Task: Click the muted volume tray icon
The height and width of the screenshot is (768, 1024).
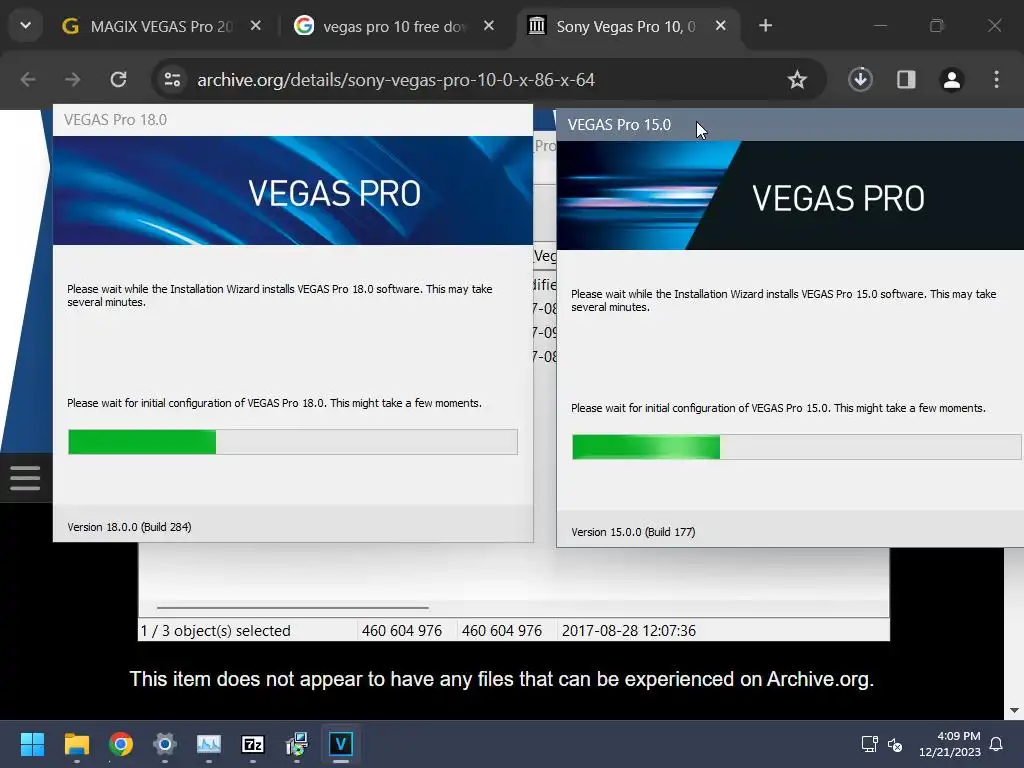Action: click(895, 744)
